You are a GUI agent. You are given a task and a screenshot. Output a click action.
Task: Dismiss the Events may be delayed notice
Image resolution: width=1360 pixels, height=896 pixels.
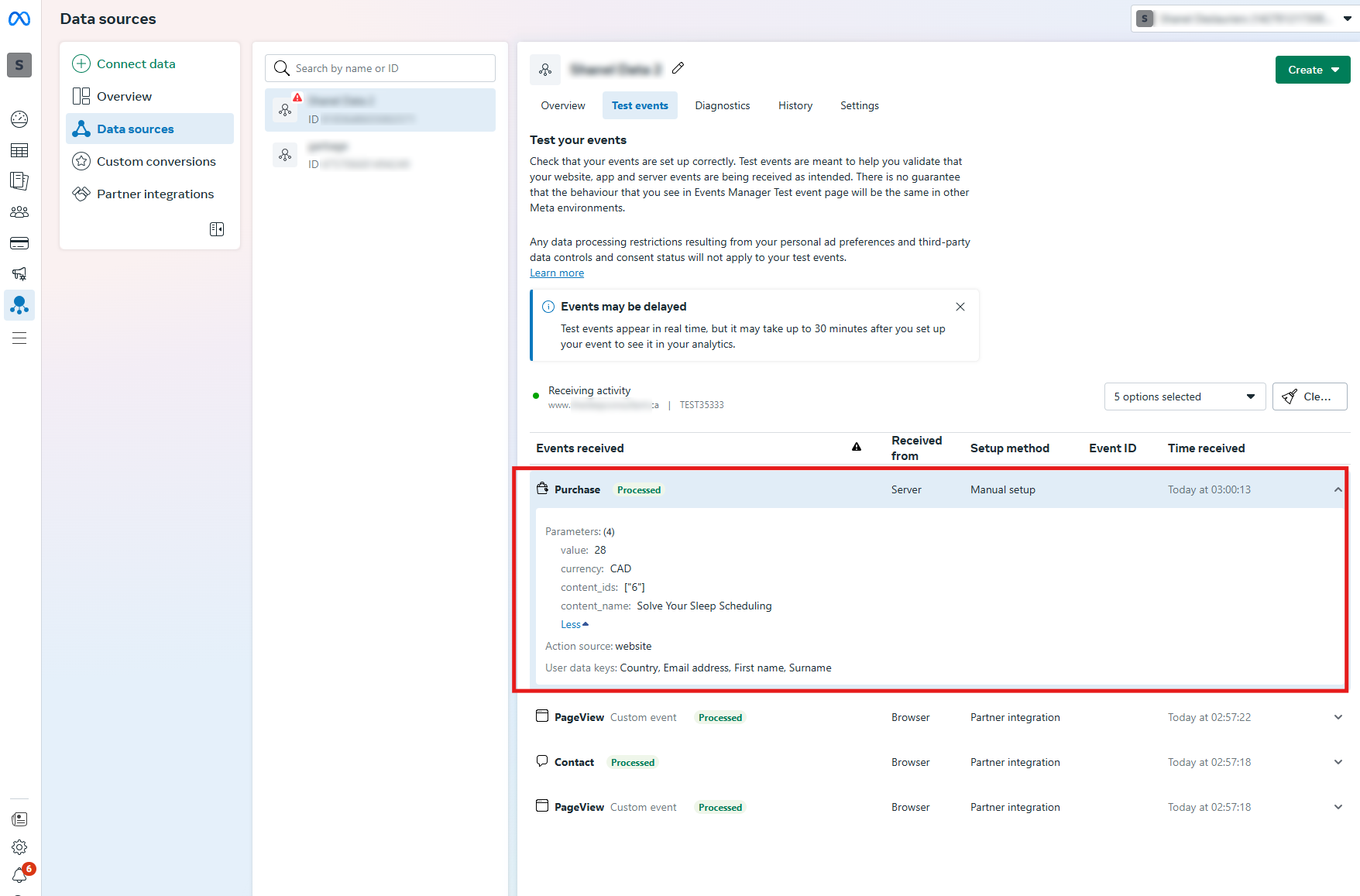click(960, 307)
